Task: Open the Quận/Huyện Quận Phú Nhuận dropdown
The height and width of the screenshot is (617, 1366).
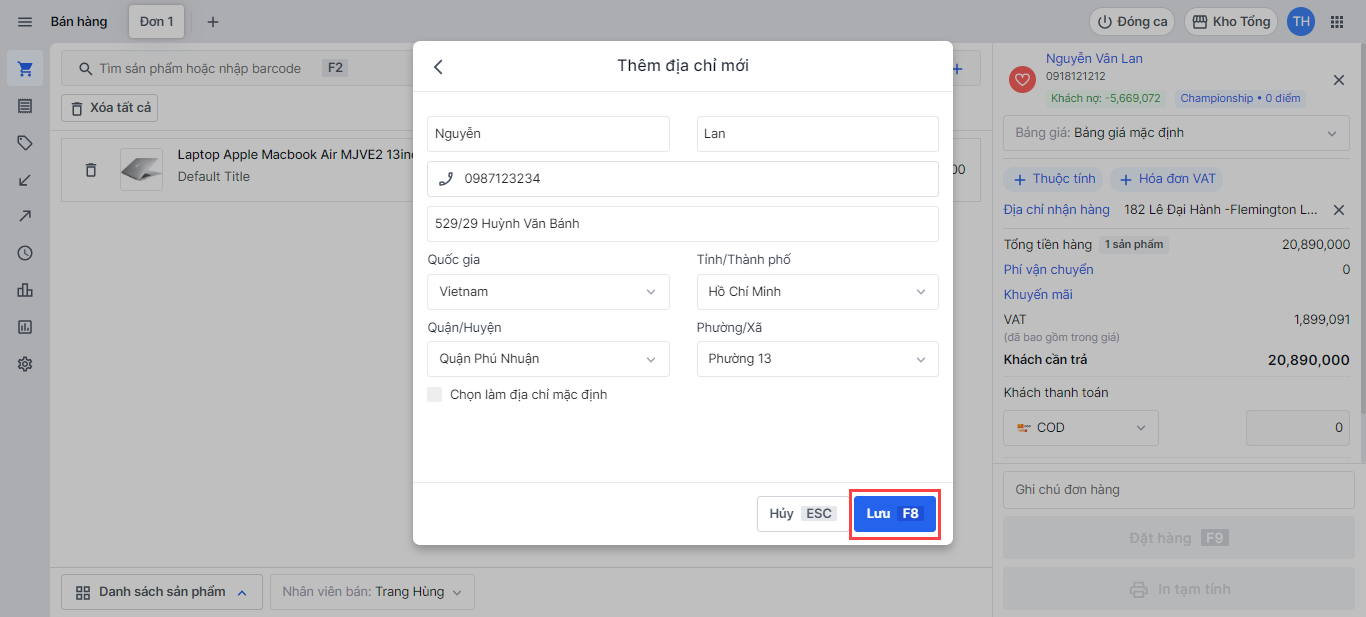Action: pyautogui.click(x=548, y=359)
